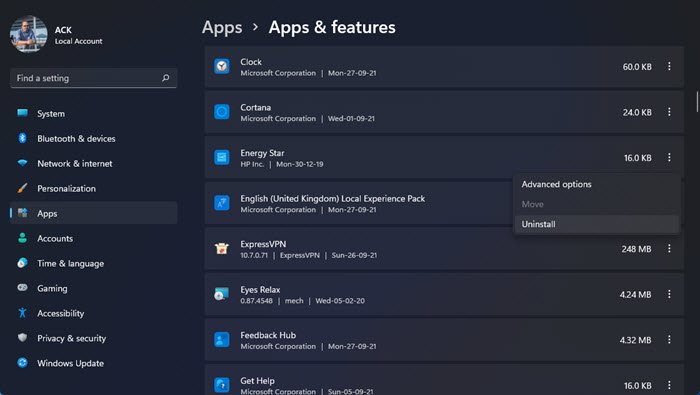Click the Cortana app icon
Viewport: 700px width, 395px height.
(x=222, y=112)
